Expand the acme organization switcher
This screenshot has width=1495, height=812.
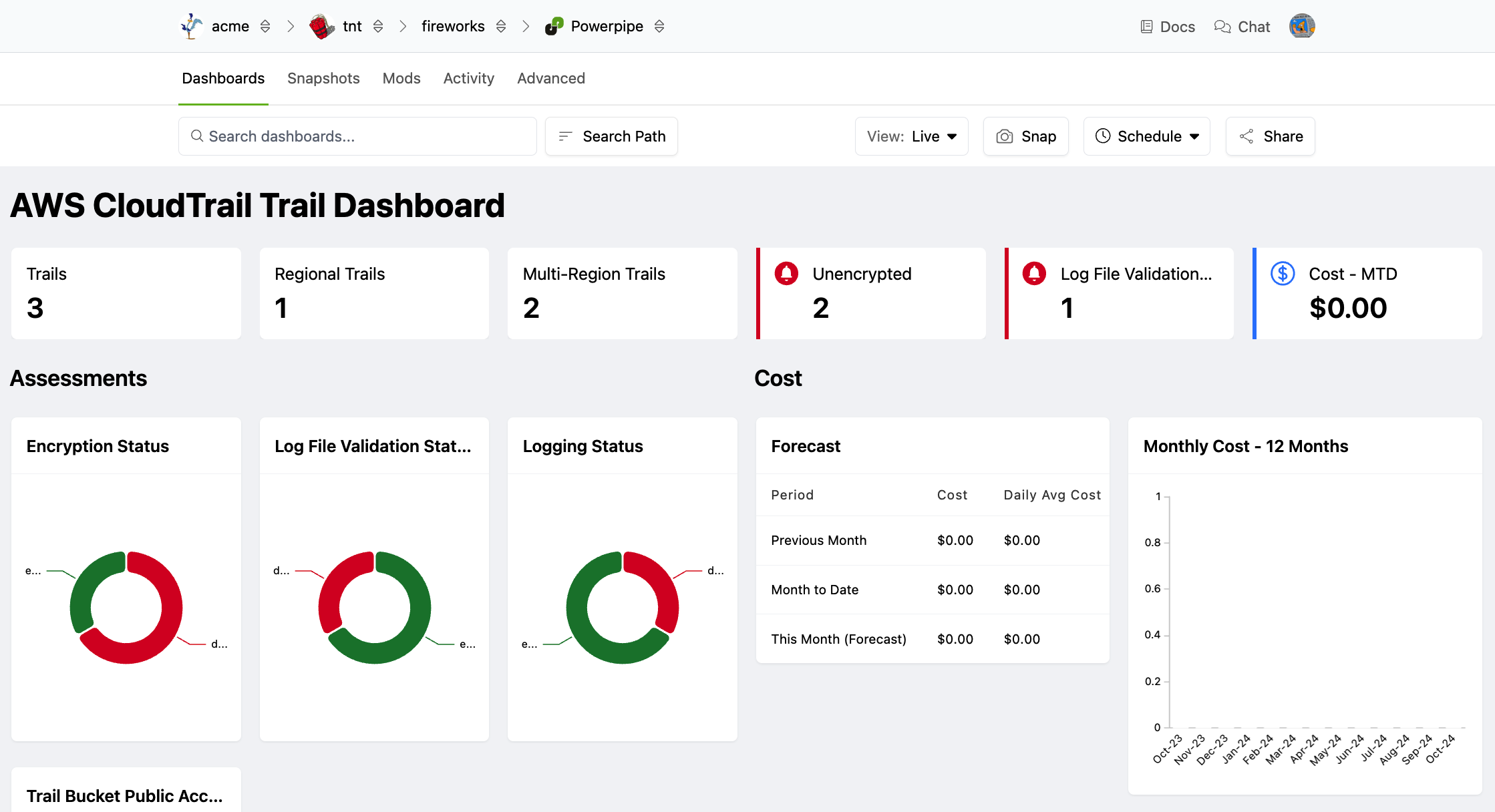pos(265,27)
